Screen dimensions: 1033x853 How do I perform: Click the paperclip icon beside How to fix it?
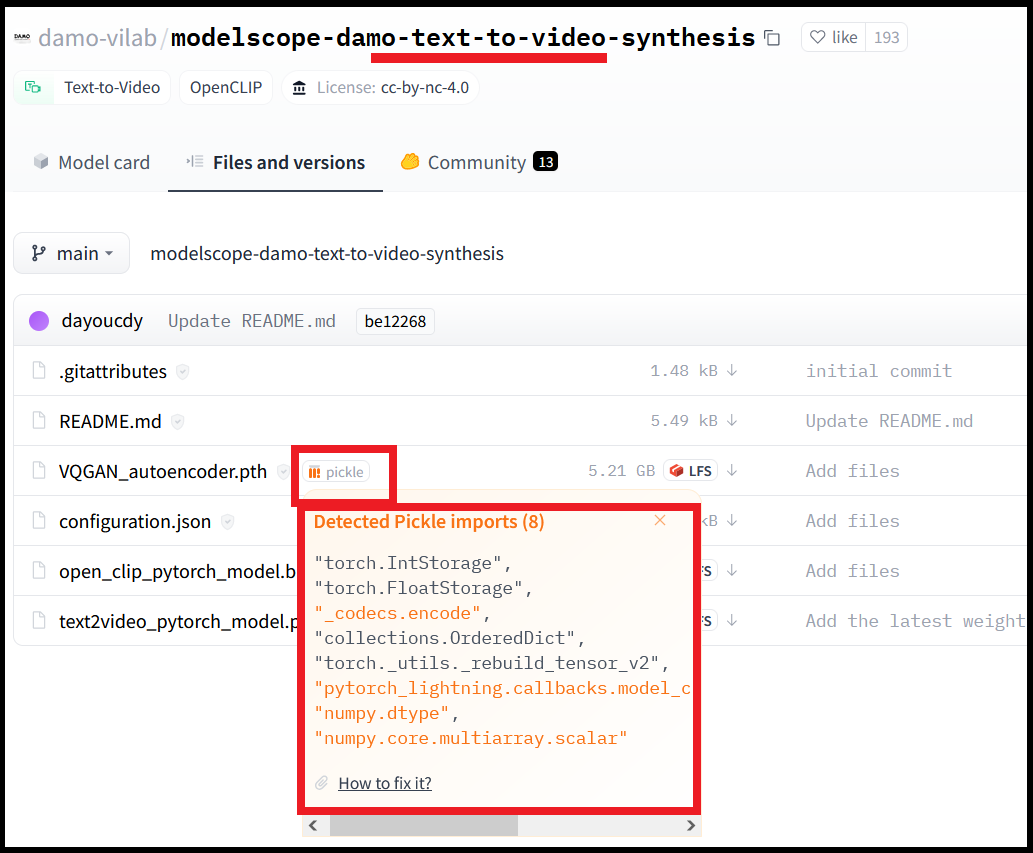pyautogui.click(x=321, y=783)
